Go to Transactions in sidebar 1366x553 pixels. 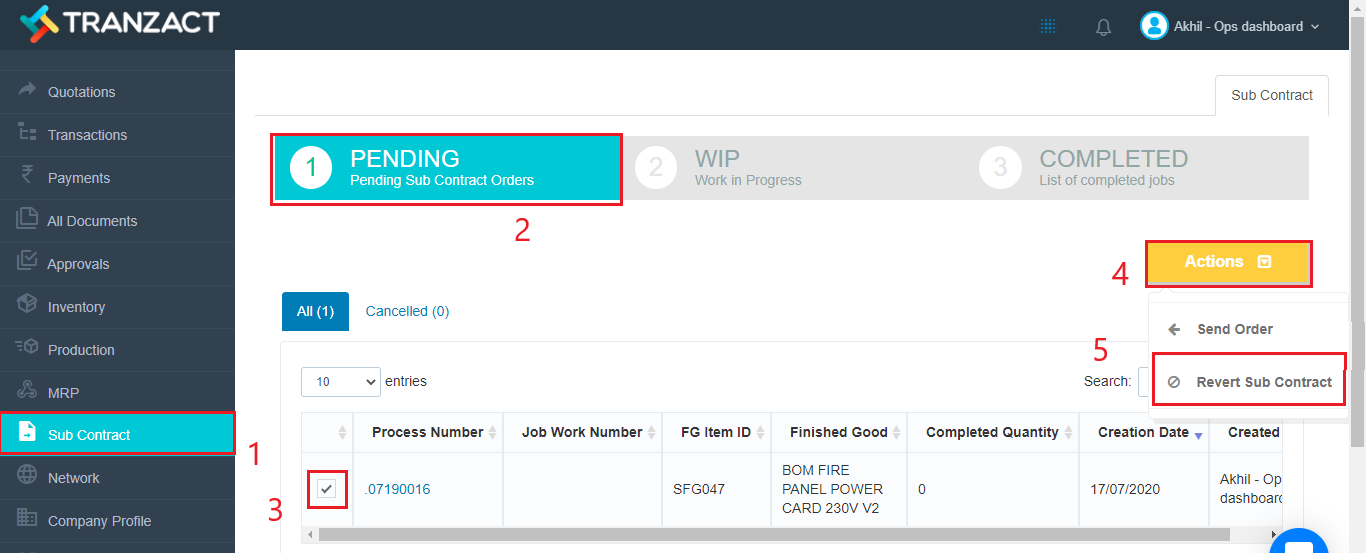117,135
